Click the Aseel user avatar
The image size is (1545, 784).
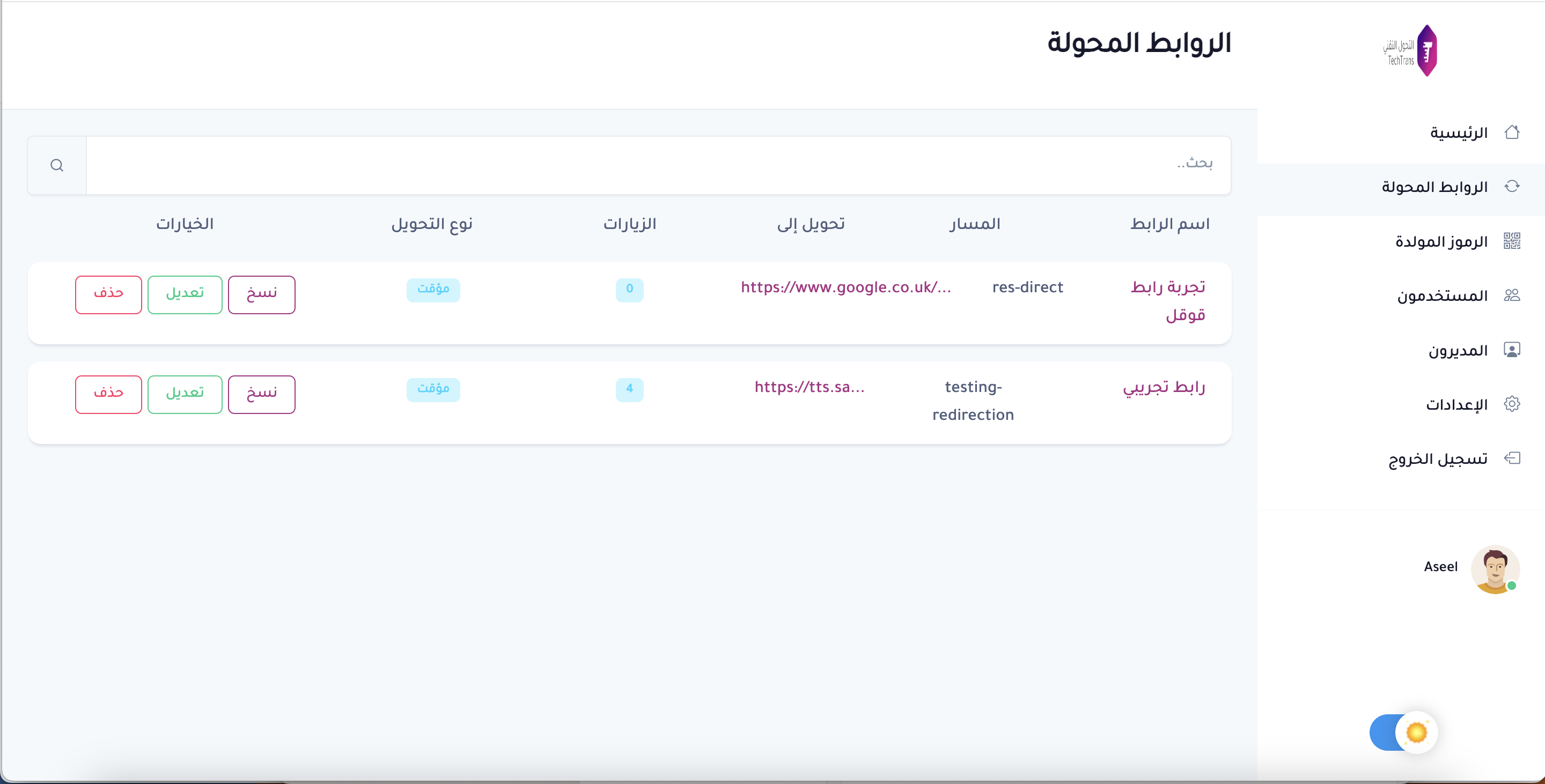(1495, 569)
